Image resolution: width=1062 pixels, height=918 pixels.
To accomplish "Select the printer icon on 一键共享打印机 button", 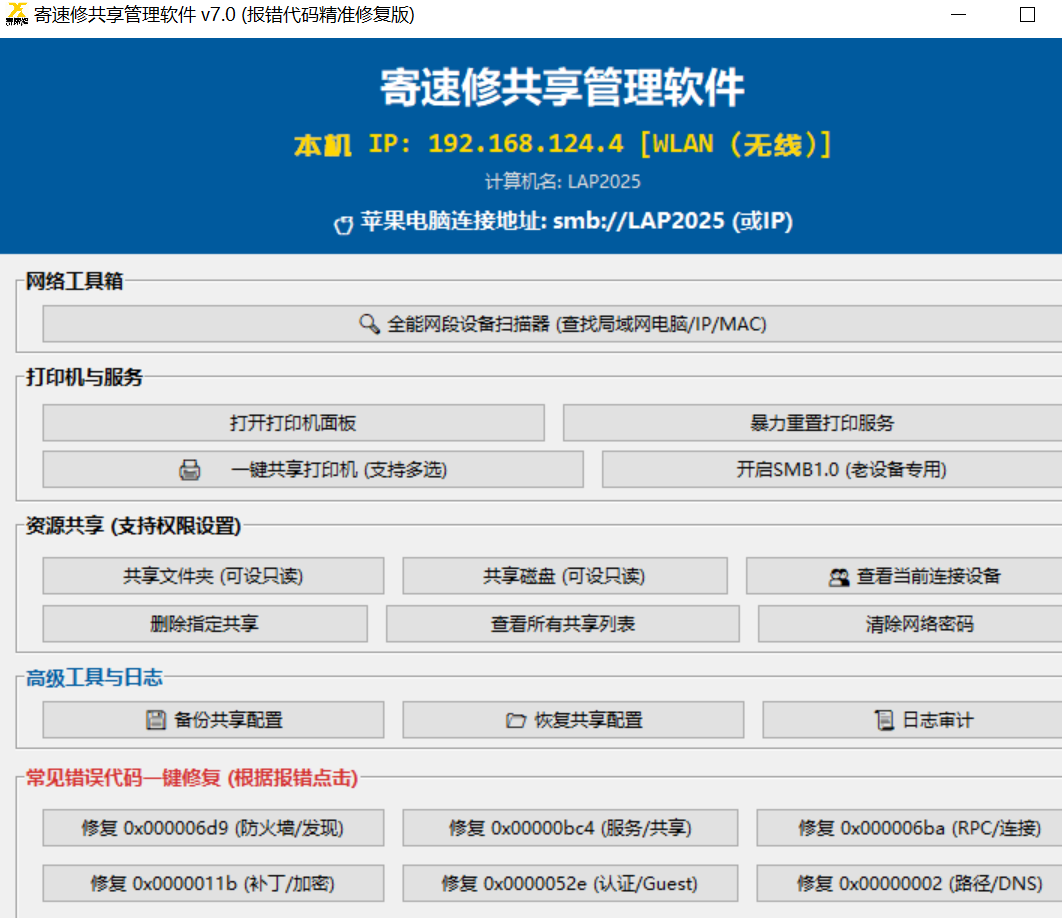I will (189, 469).
